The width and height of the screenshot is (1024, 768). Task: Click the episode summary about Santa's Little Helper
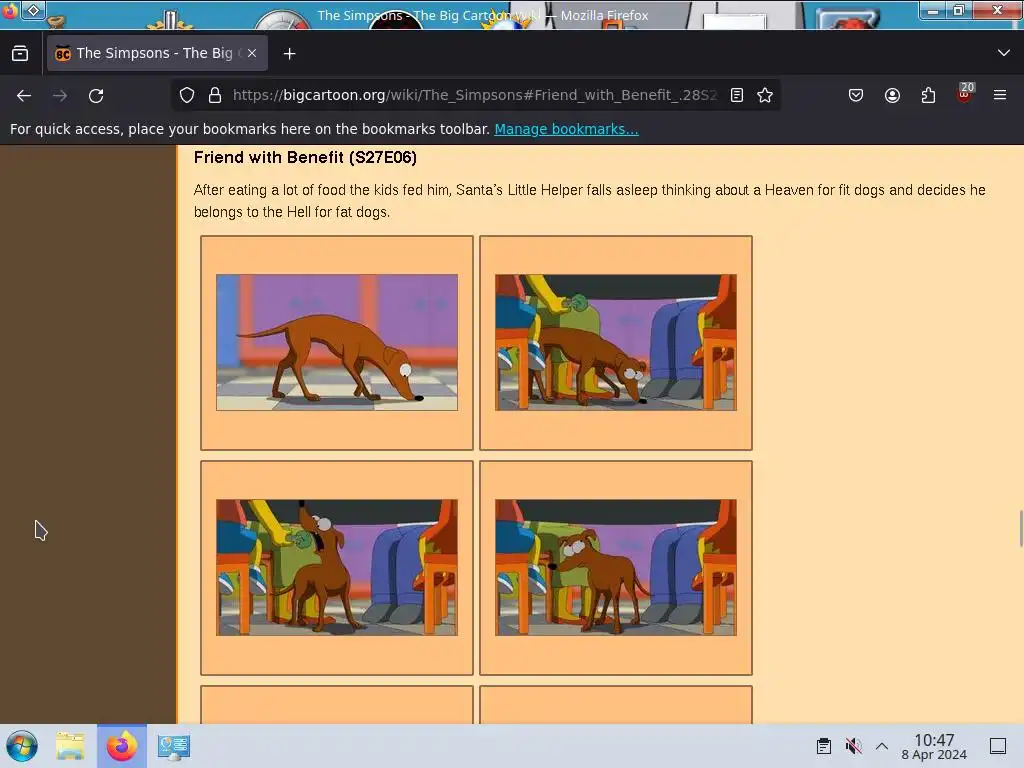tap(589, 201)
